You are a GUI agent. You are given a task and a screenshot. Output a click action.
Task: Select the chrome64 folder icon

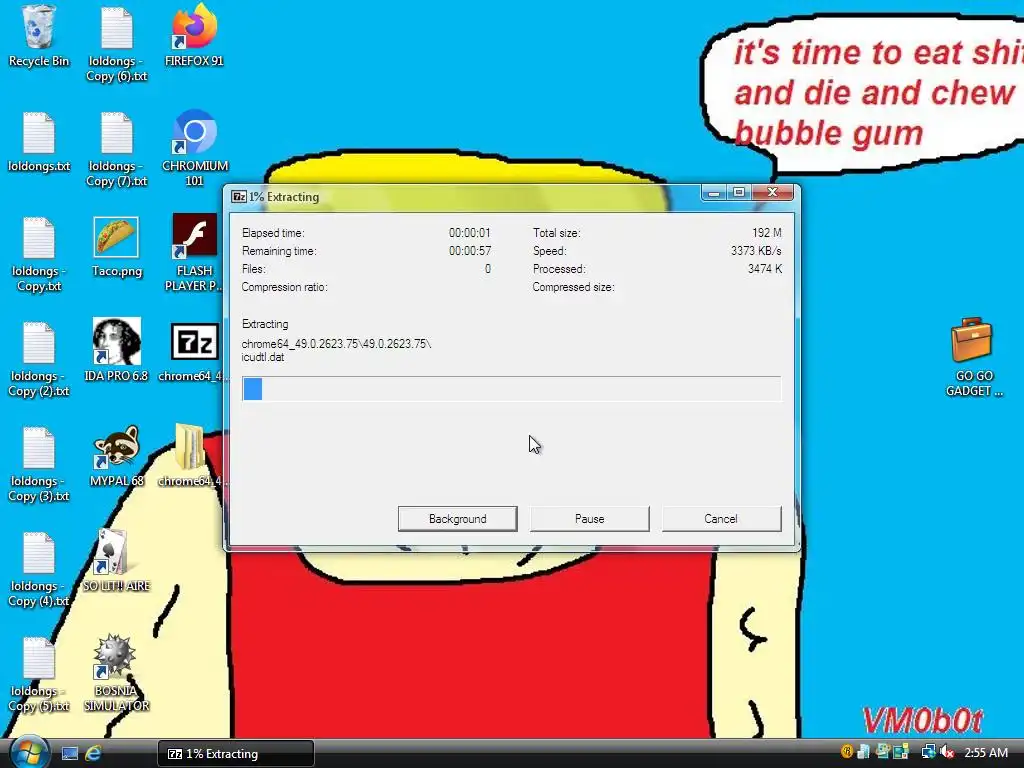(193, 456)
